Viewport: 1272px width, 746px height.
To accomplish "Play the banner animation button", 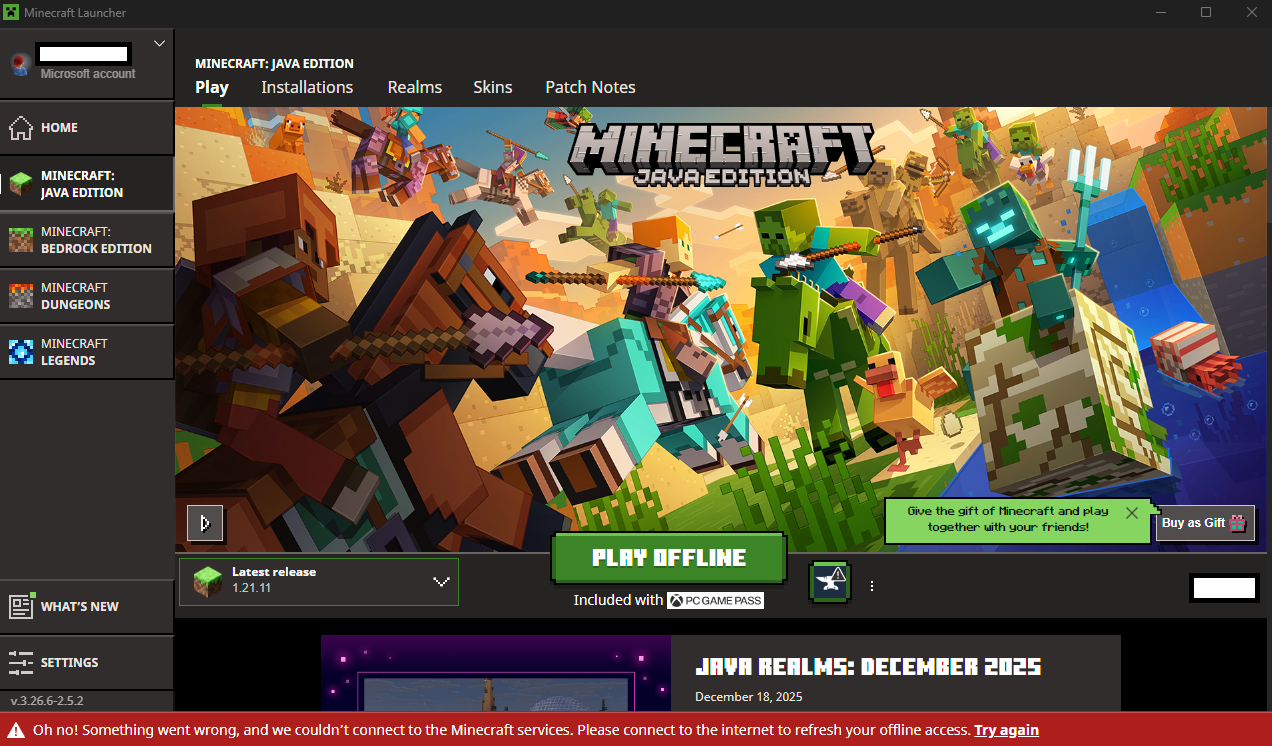I will point(205,523).
